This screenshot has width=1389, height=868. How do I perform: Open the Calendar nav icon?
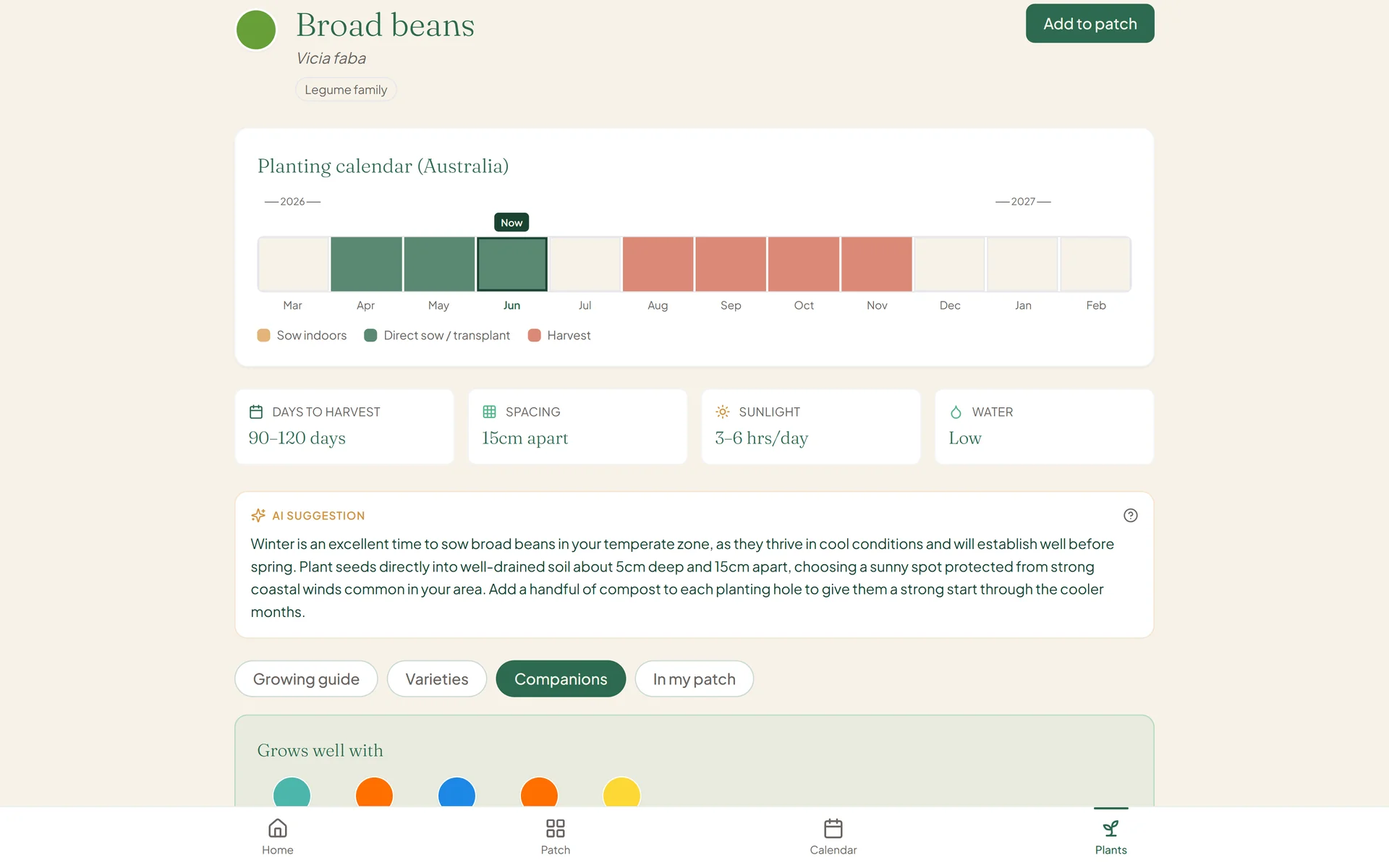833,827
